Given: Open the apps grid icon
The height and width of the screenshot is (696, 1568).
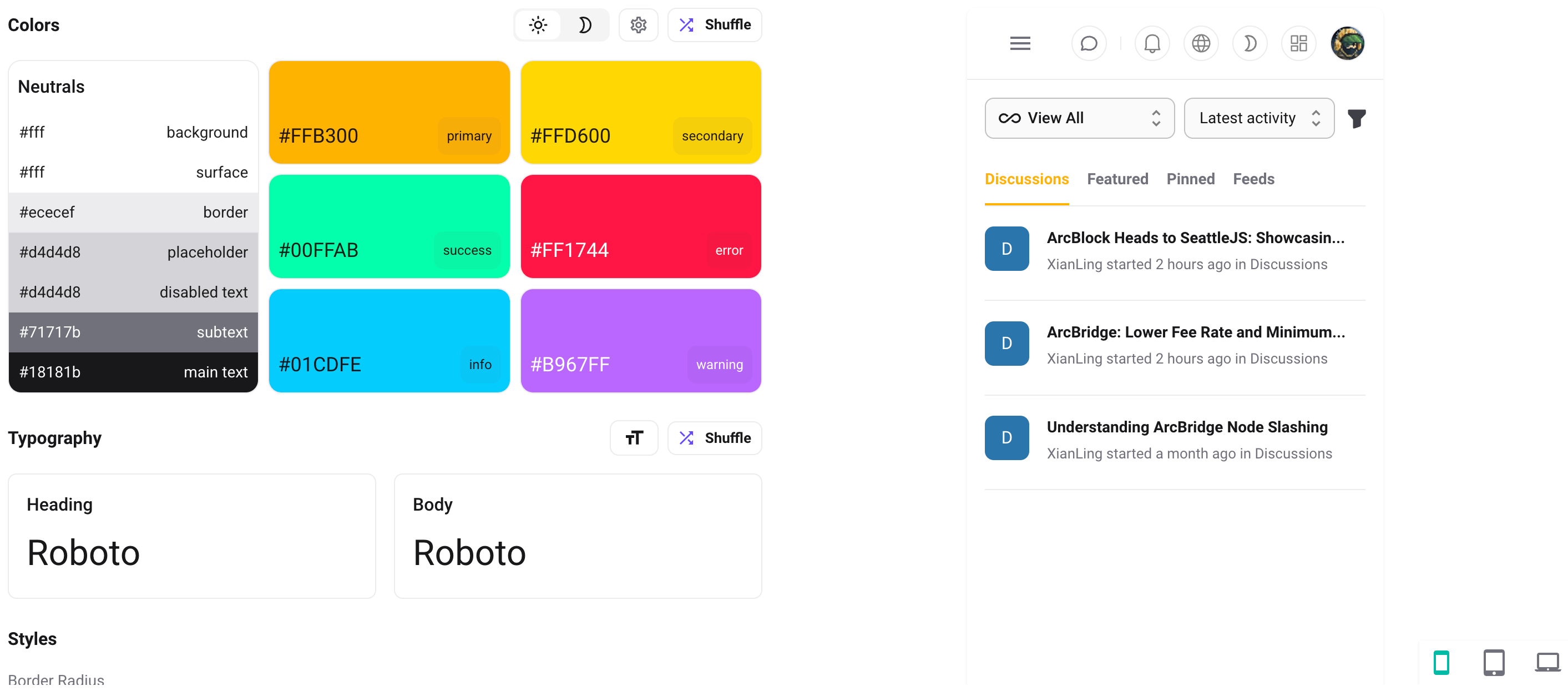Looking at the screenshot, I should click(1298, 44).
